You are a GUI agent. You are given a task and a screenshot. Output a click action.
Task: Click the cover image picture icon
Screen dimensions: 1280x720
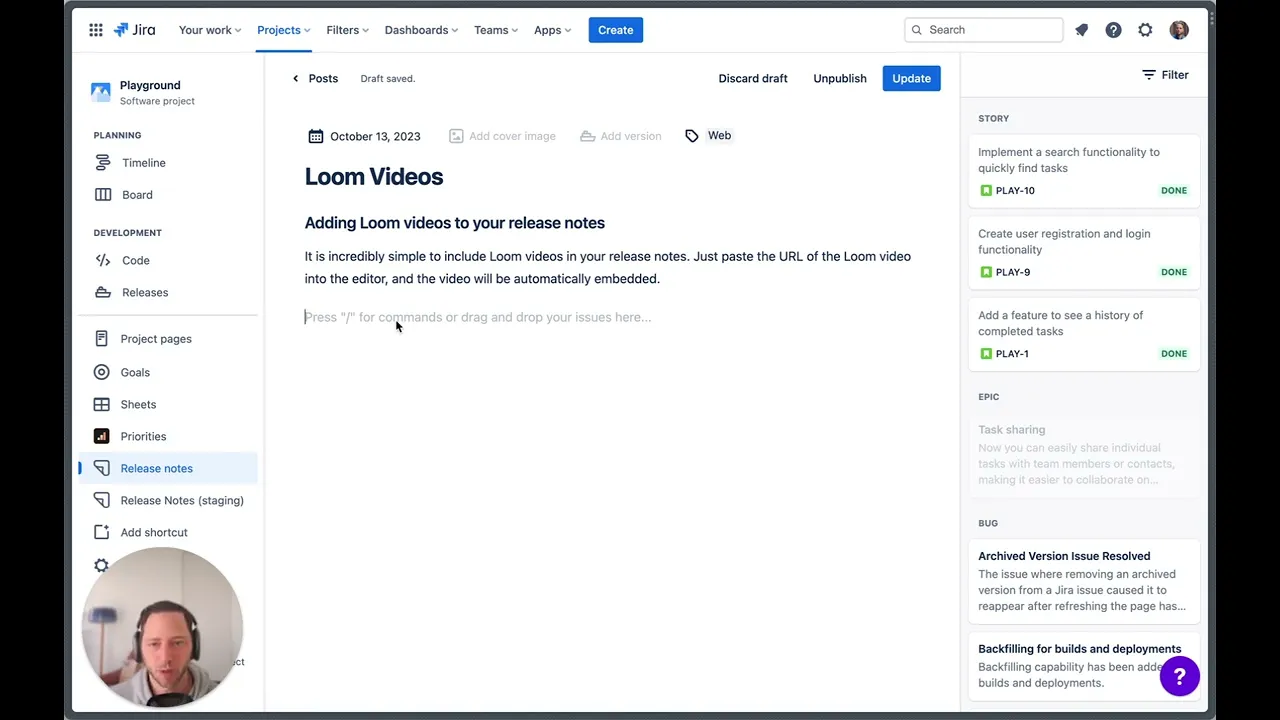(x=456, y=136)
